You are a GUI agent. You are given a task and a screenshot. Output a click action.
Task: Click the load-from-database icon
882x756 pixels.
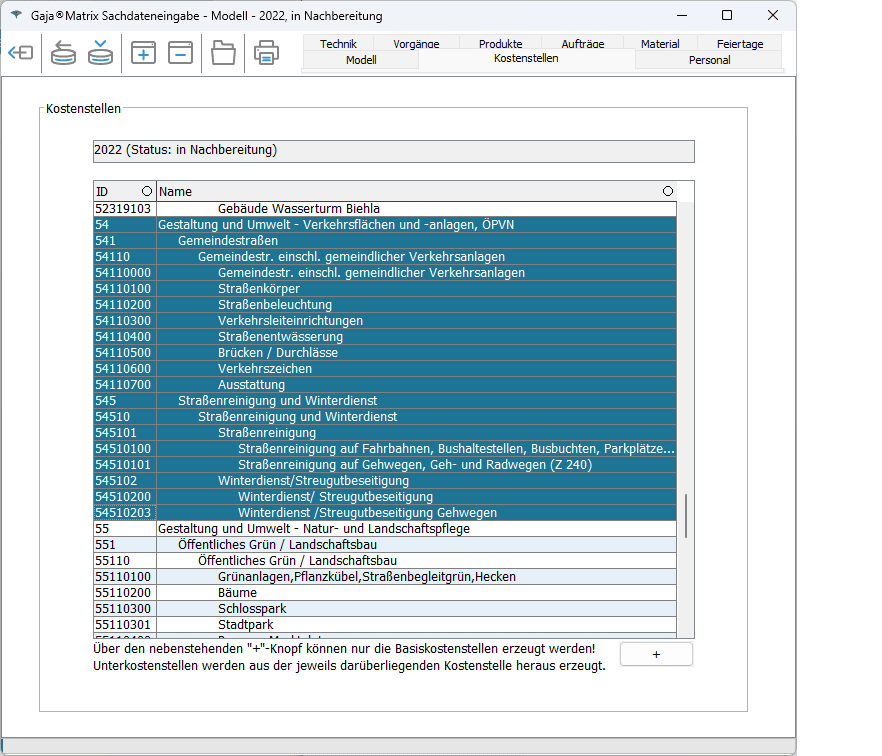click(64, 53)
